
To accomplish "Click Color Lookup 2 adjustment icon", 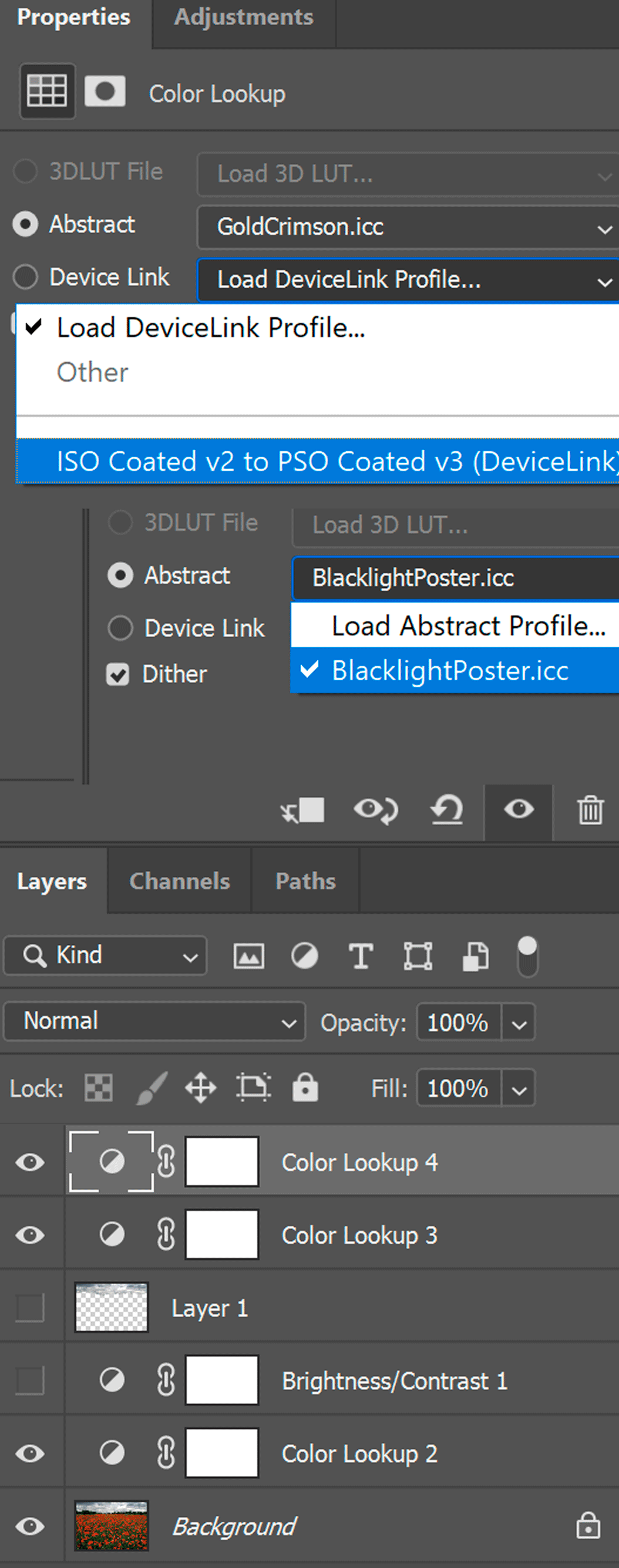I will (112, 1453).
